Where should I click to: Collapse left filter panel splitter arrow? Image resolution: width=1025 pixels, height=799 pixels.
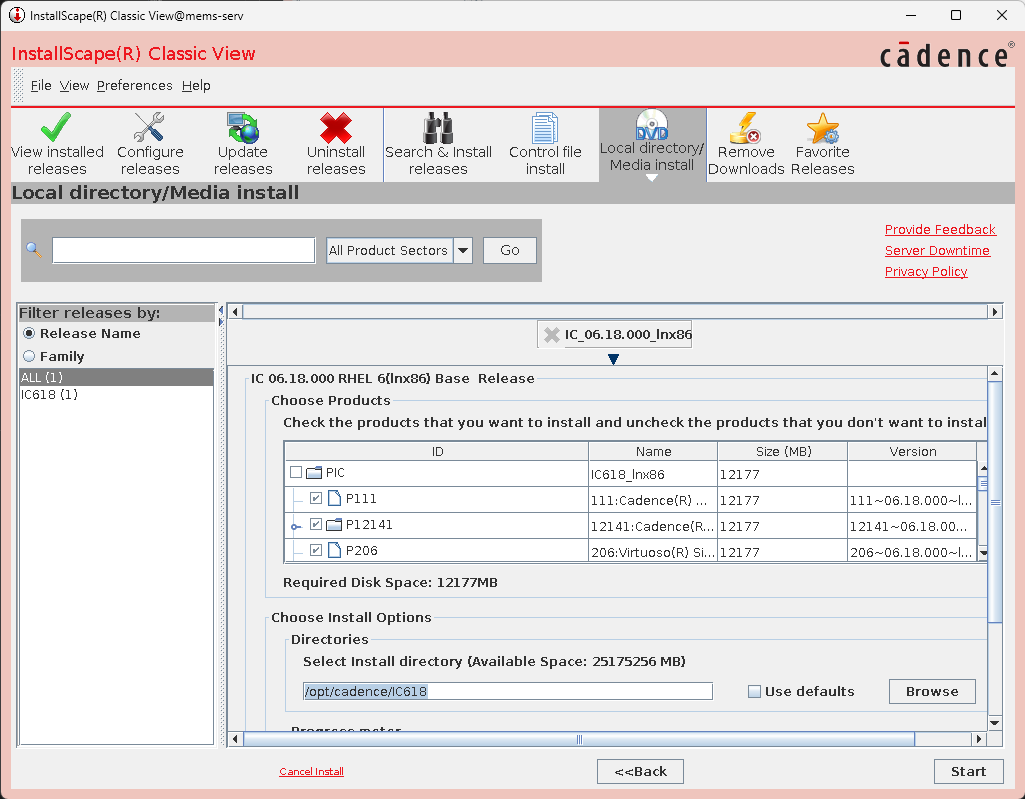pyautogui.click(x=221, y=310)
